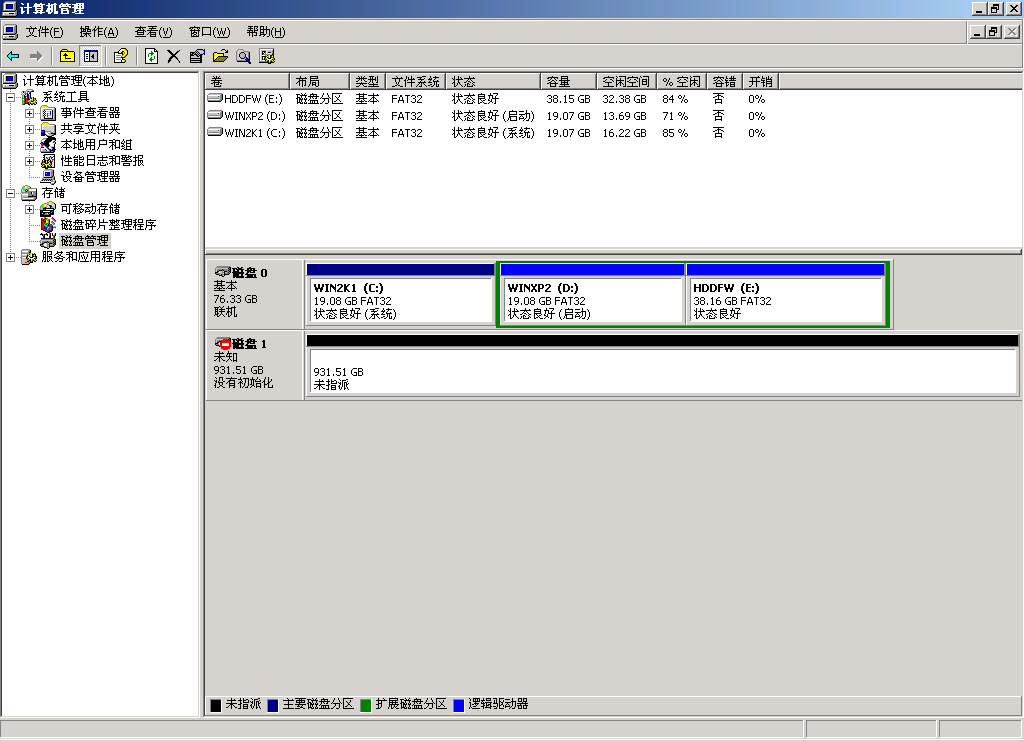
Task: Sort by the 布局 column header
Action: tap(319, 82)
